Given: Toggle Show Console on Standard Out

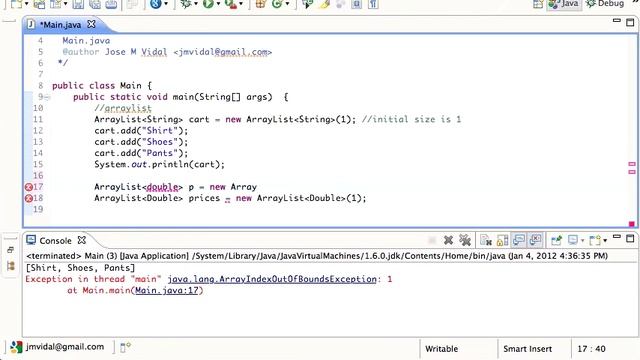Looking at the screenshot, I should pyautogui.click(x=519, y=240).
